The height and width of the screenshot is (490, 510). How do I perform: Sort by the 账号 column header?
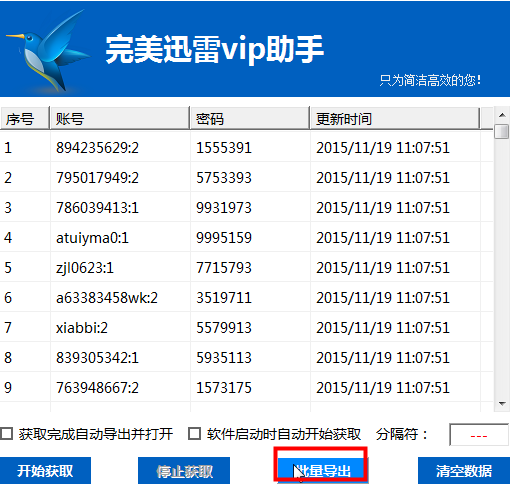point(120,118)
